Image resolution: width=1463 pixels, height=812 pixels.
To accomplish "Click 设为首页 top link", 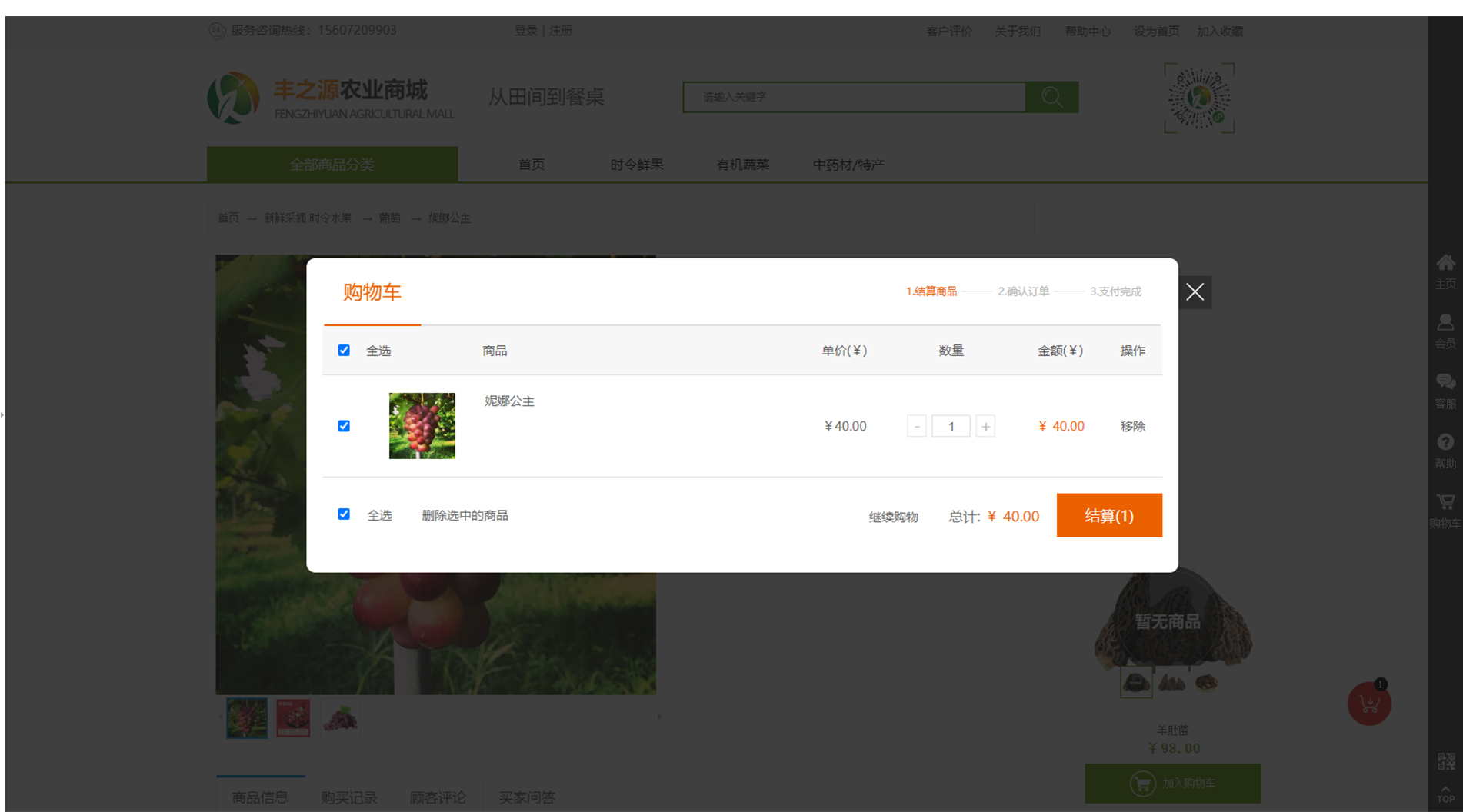I will 1156,32.
